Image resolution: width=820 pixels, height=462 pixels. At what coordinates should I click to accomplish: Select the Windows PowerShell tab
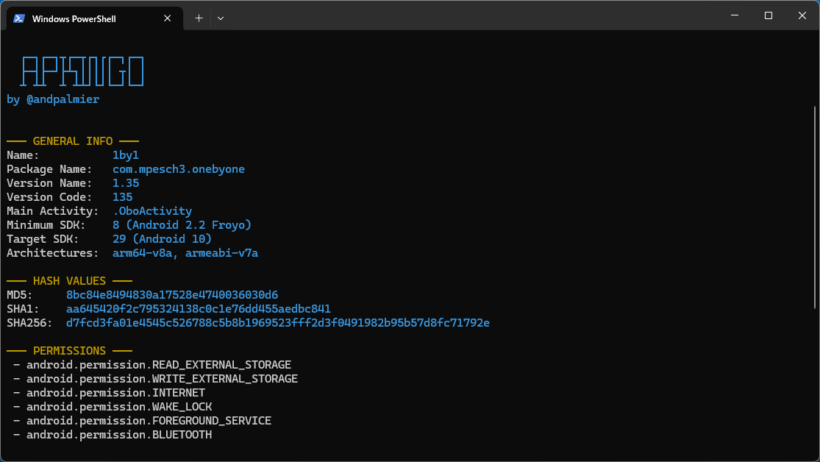[95, 18]
